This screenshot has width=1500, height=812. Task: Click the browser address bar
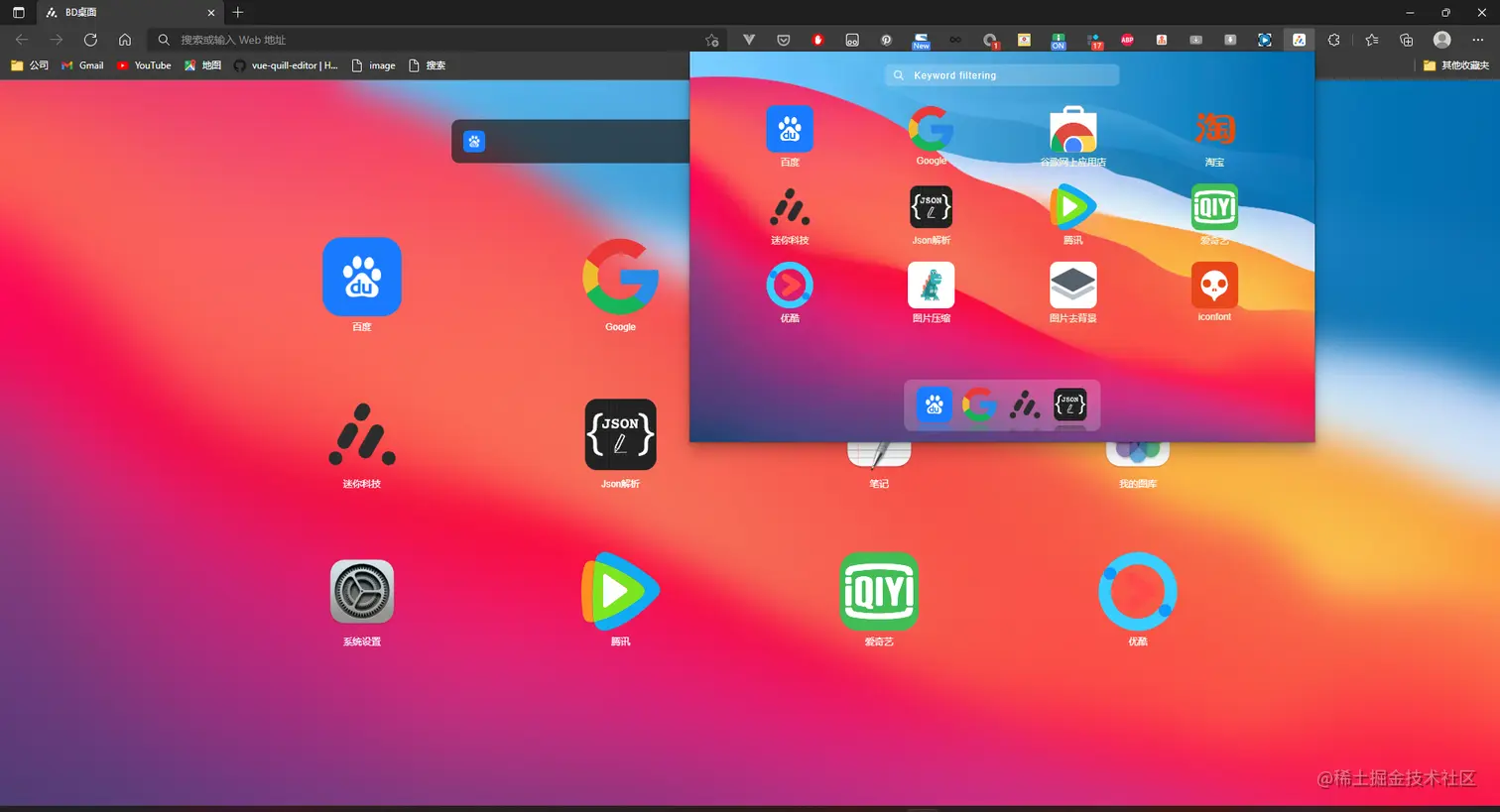pyautogui.click(x=437, y=40)
